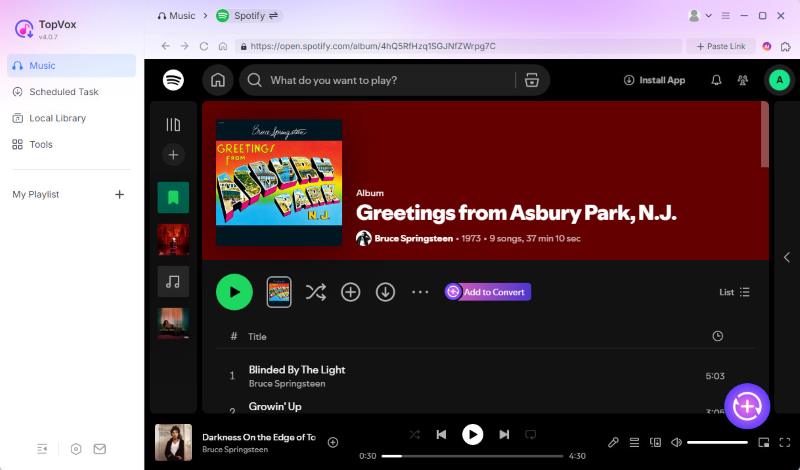Mute using the speaker icon

tap(677, 442)
